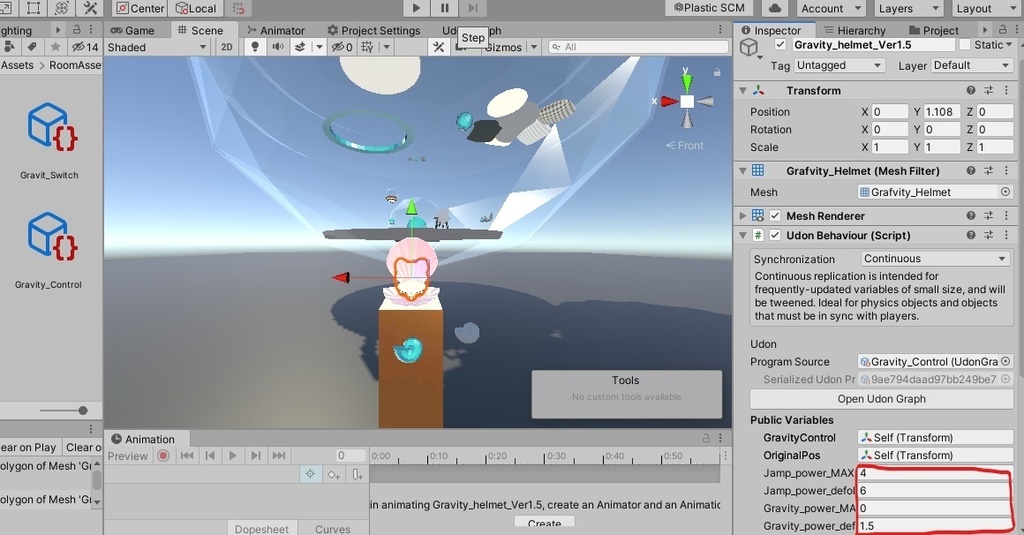Start Play mode
Viewport: 1024px width, 535px height.
click(416, 8)
